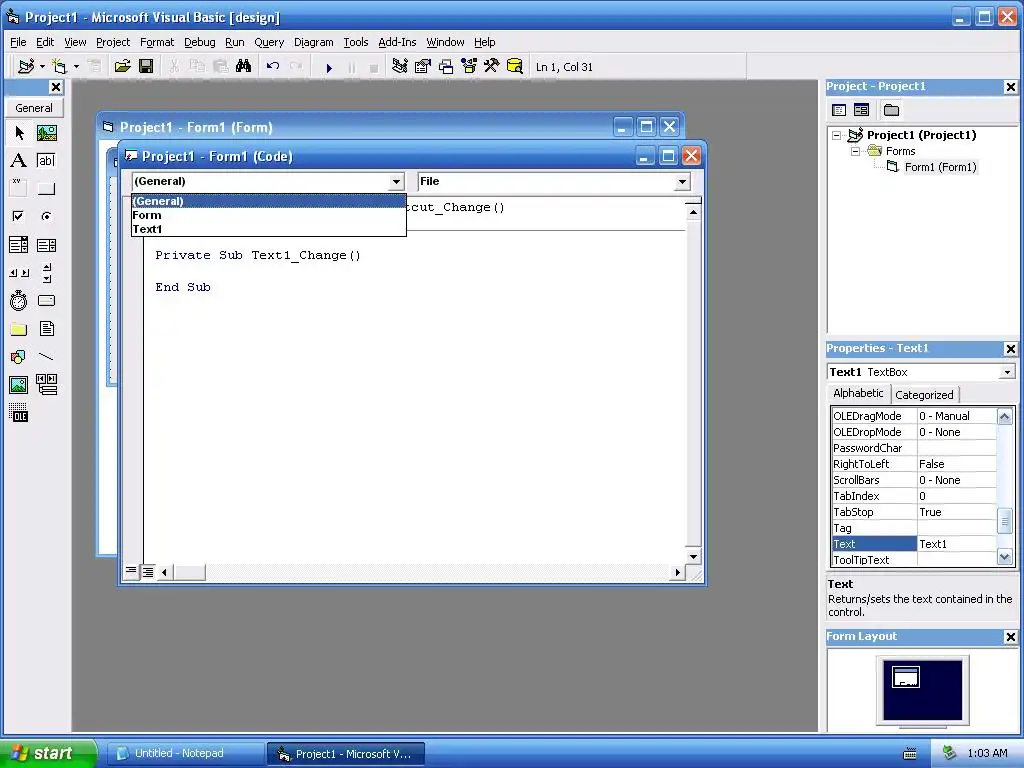Choose Text1 from the object list
The width and height of the screenshot is (1024, 768).
[268, 229]
